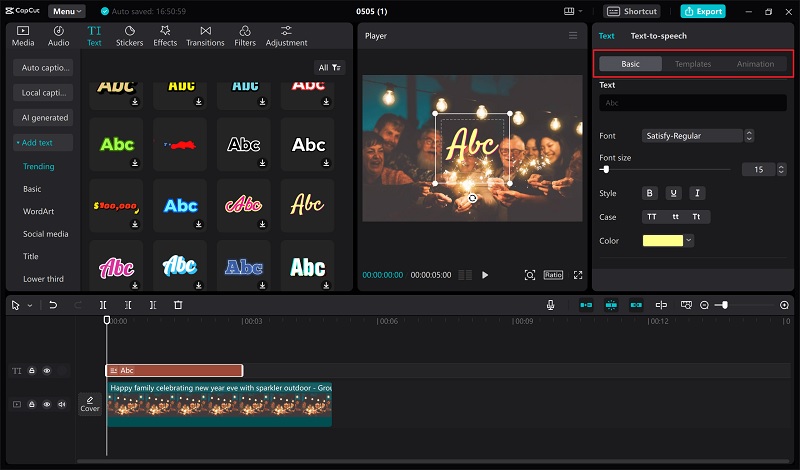Open the All filter dropdown
The width and height of the screenshot is (800, 470).
[x=330, y=68]
